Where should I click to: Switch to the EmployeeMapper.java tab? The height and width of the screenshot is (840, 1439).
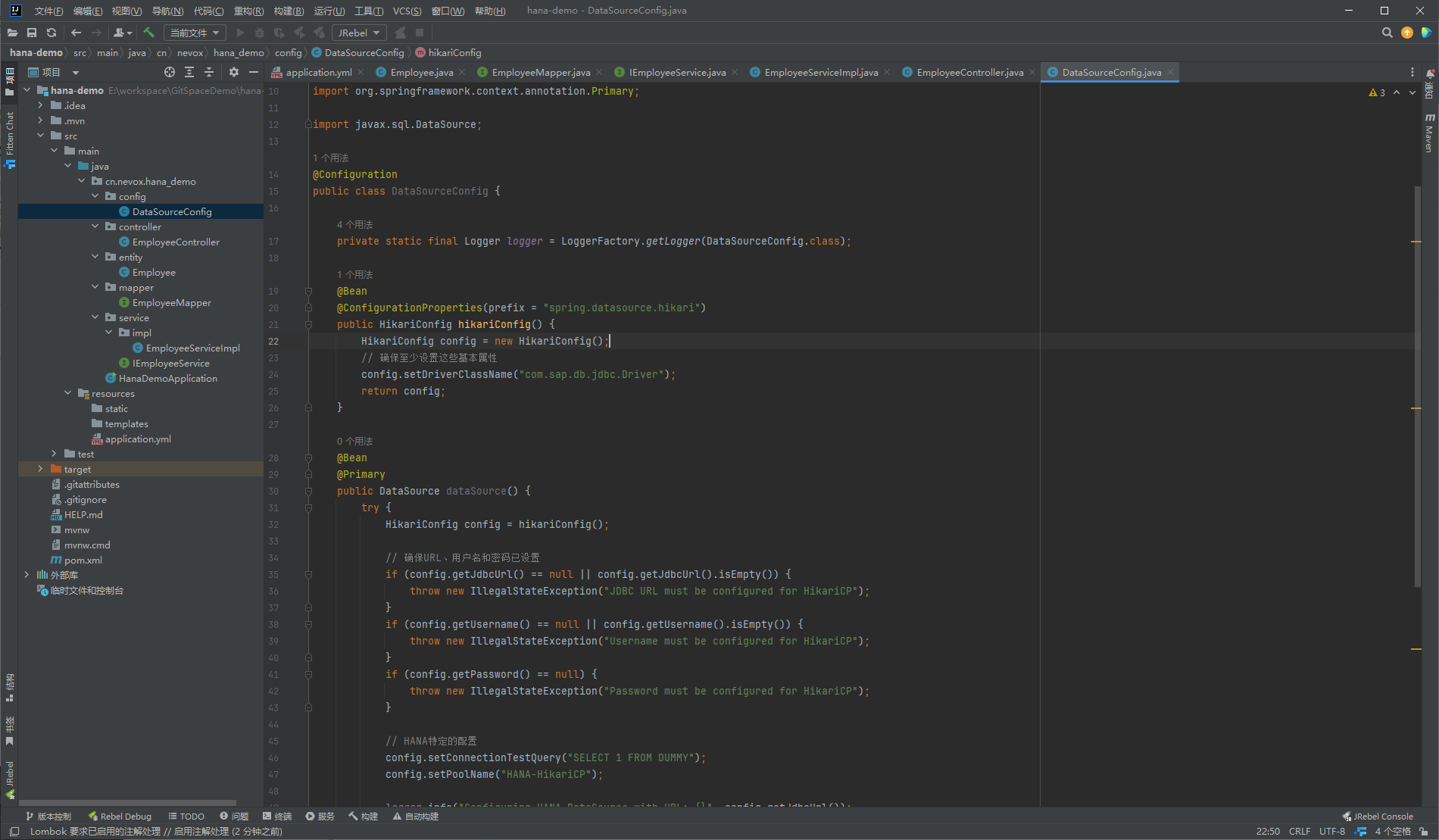(x=541, y=72)
